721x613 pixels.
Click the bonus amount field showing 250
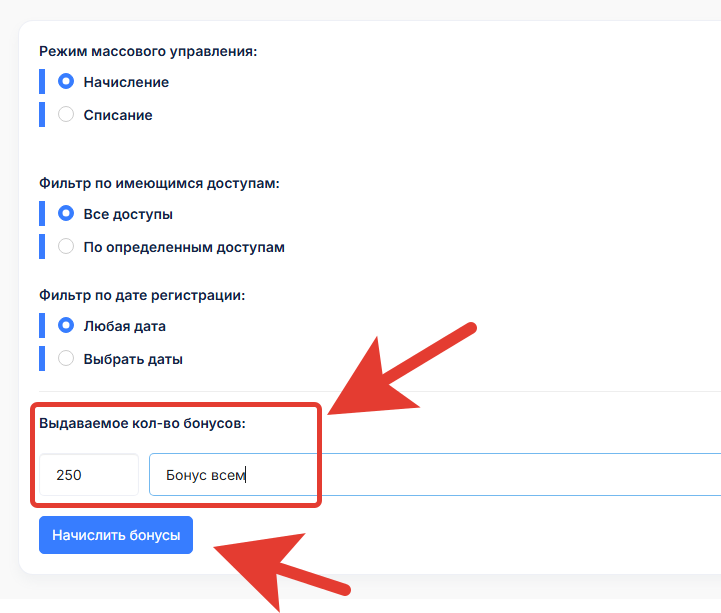[x=89, y=475]
